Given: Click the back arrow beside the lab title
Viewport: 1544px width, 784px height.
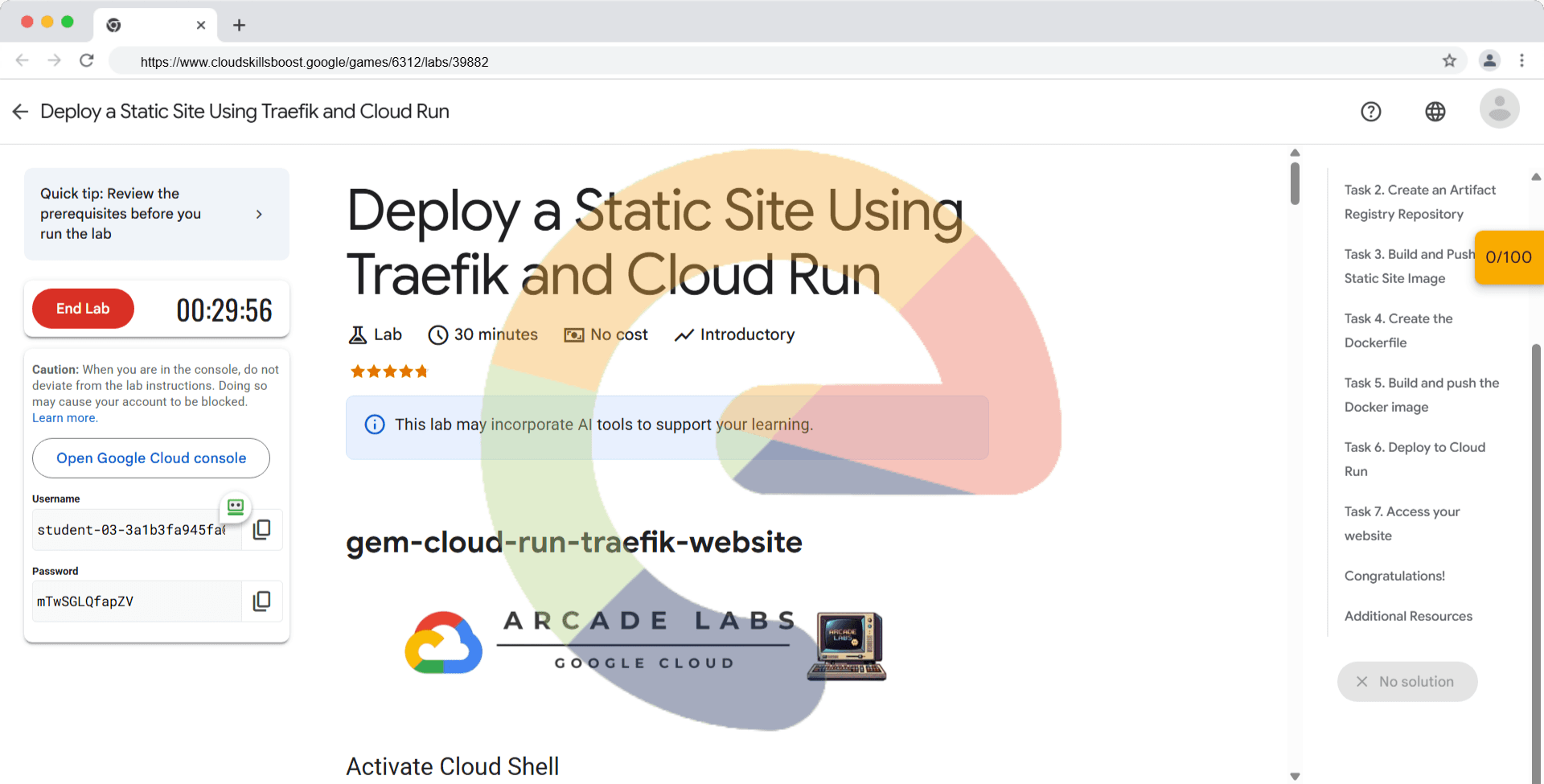Looking at the screenshot, I should click(x=21, y=112).
